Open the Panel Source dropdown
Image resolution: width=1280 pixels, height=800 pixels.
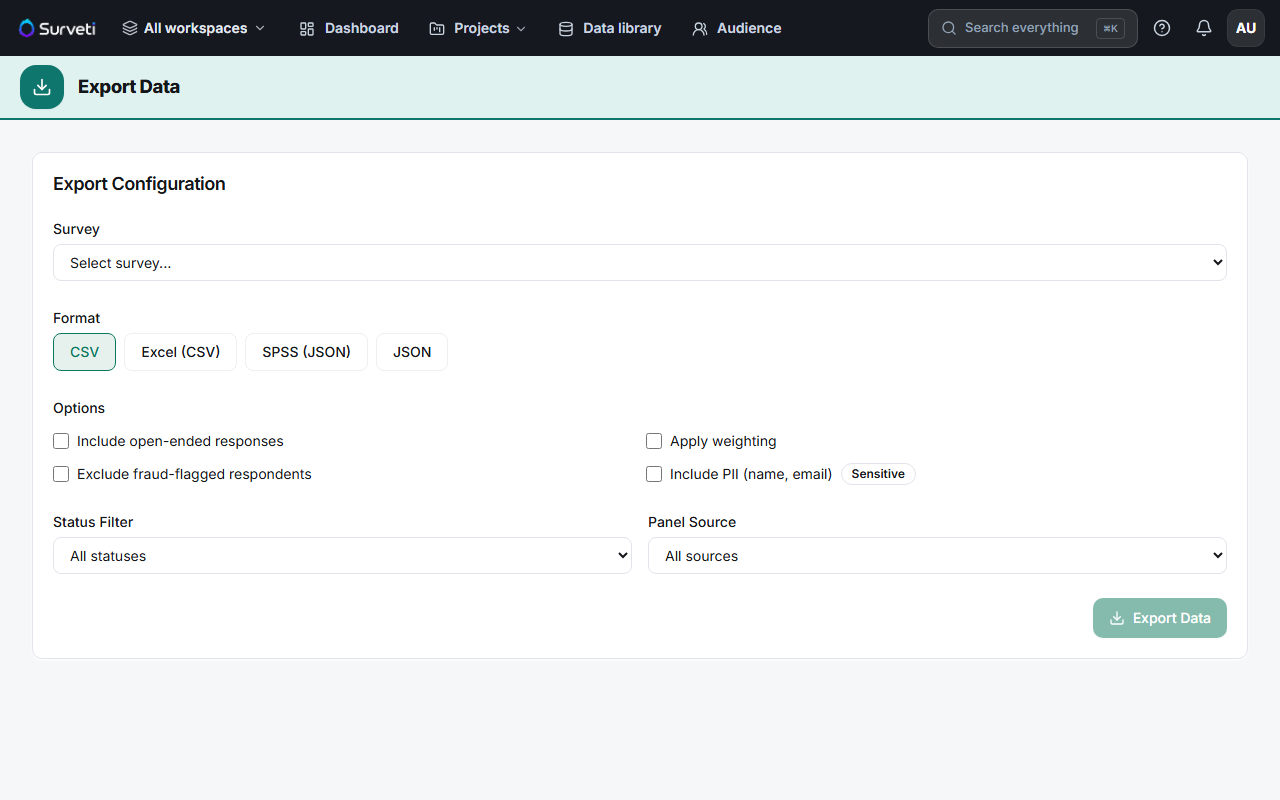coord(937,556)
